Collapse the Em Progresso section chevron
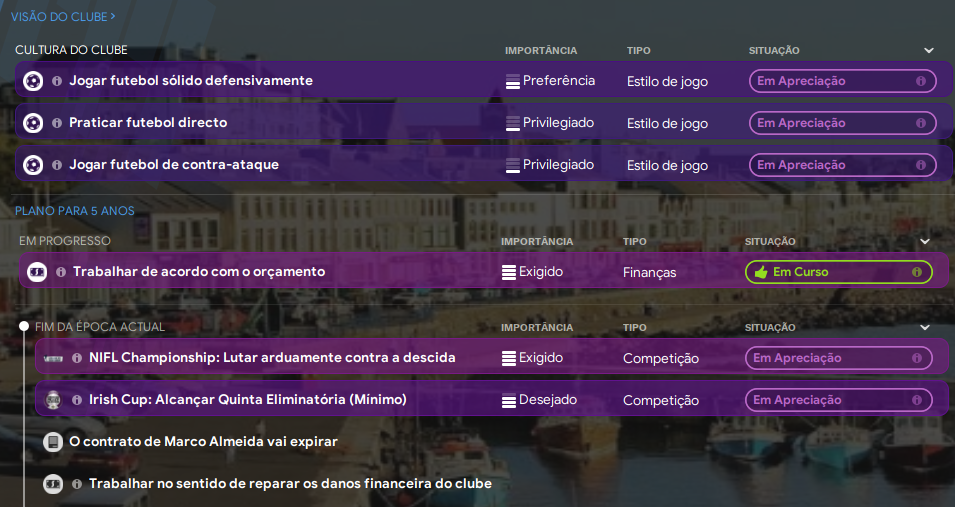The width and height of the screenshot is (955, 507). 925,242
